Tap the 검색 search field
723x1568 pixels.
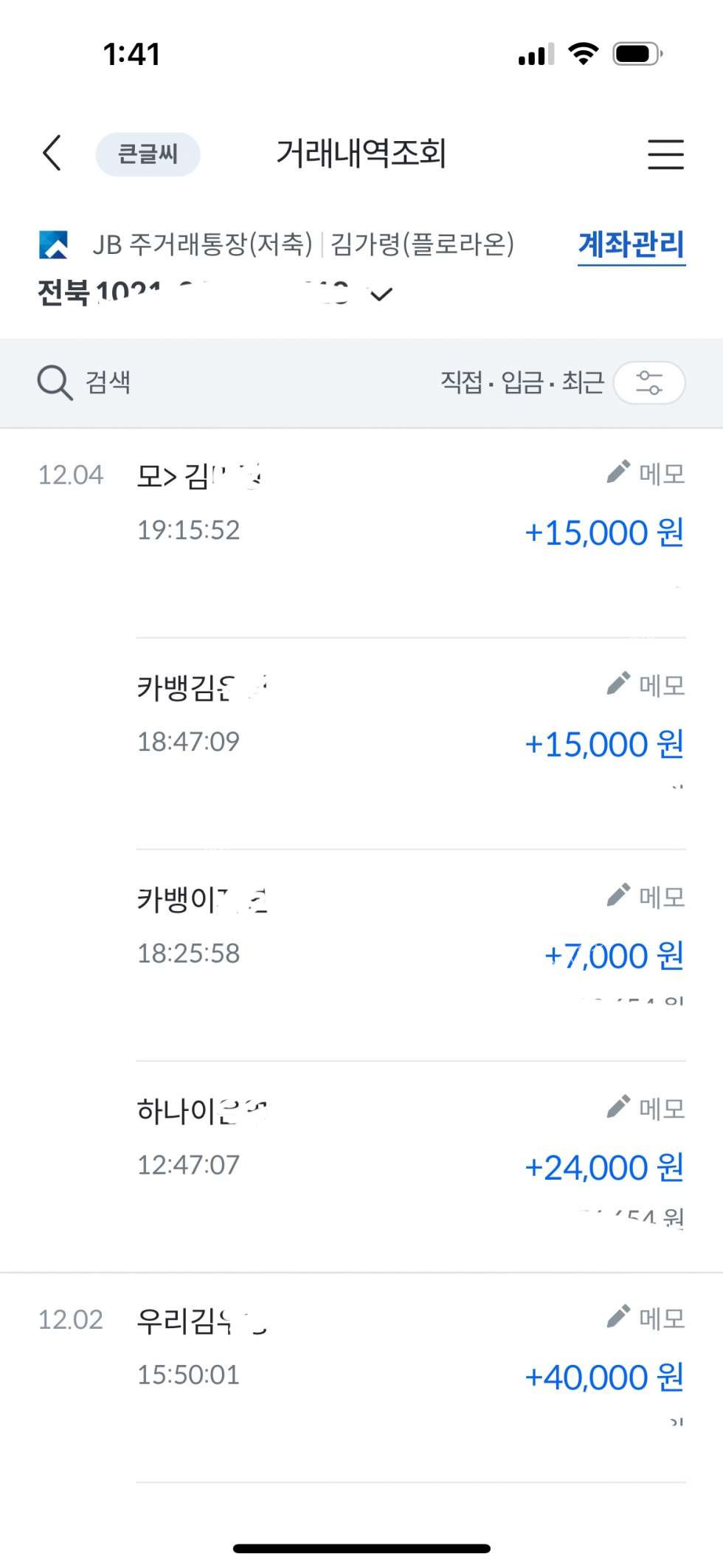coord(108,382)
